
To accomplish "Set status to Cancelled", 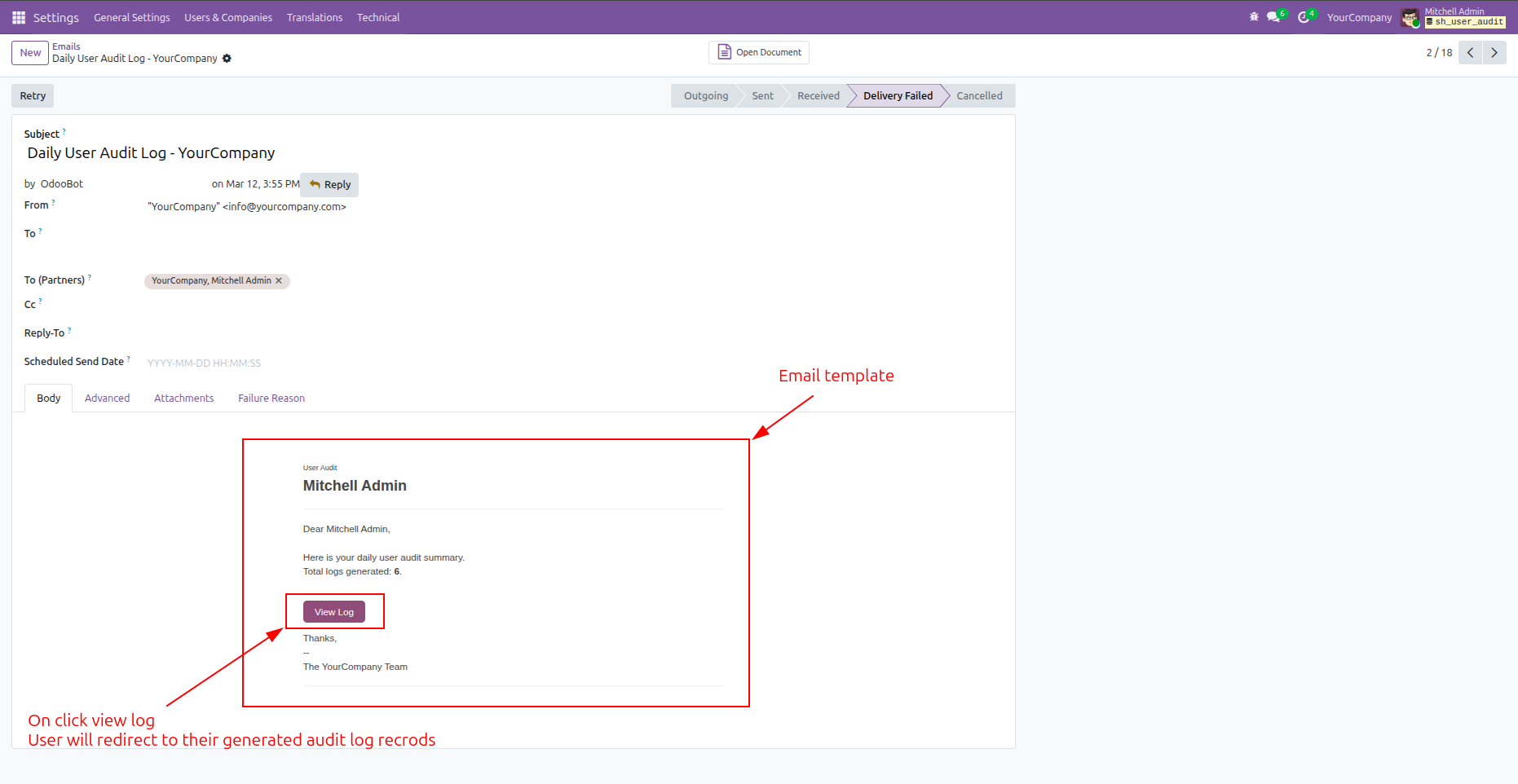I will (980, 96).
